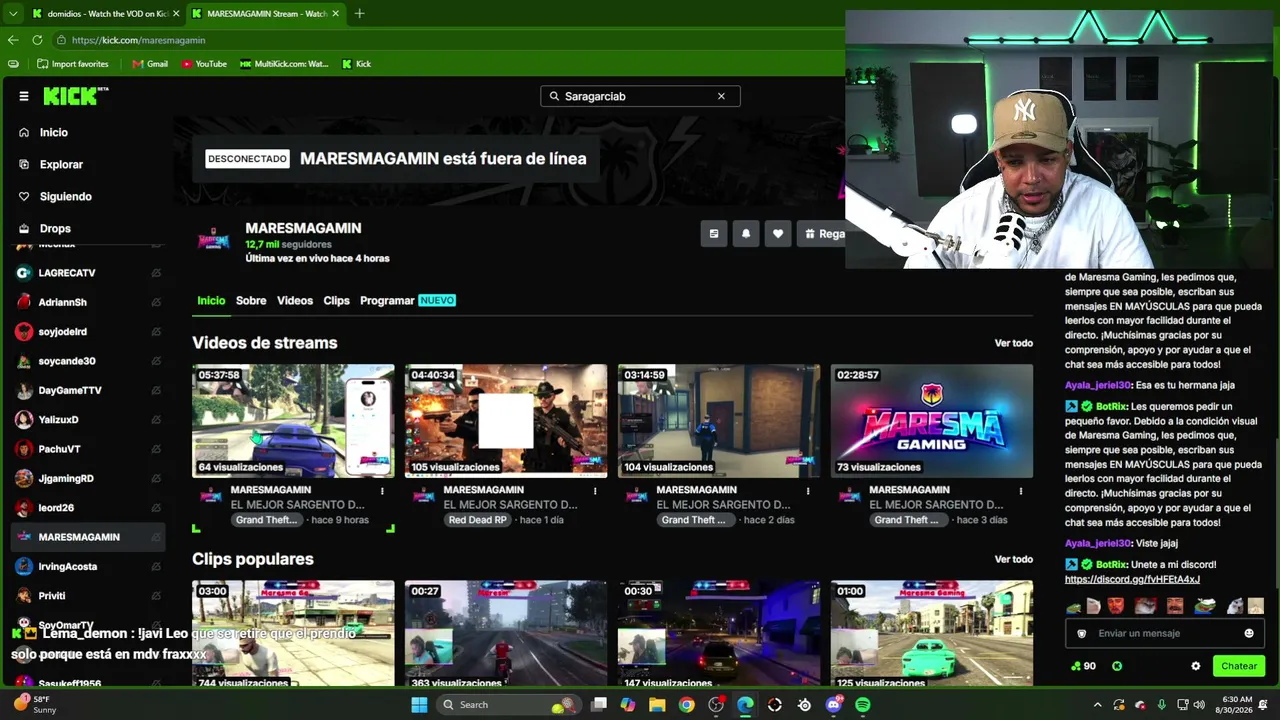Click the offline icon beside LAGRECATV
The width and height of the screenshot is (1280, 720).
(x=156, y=273)
